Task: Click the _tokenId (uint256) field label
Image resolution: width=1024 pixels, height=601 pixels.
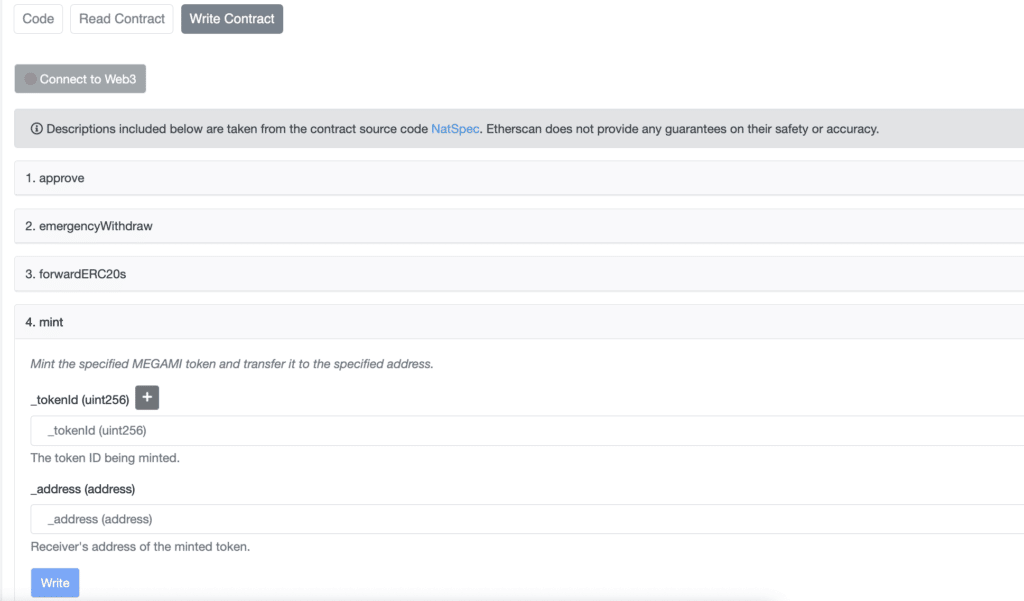Action: tap(80, 399)
